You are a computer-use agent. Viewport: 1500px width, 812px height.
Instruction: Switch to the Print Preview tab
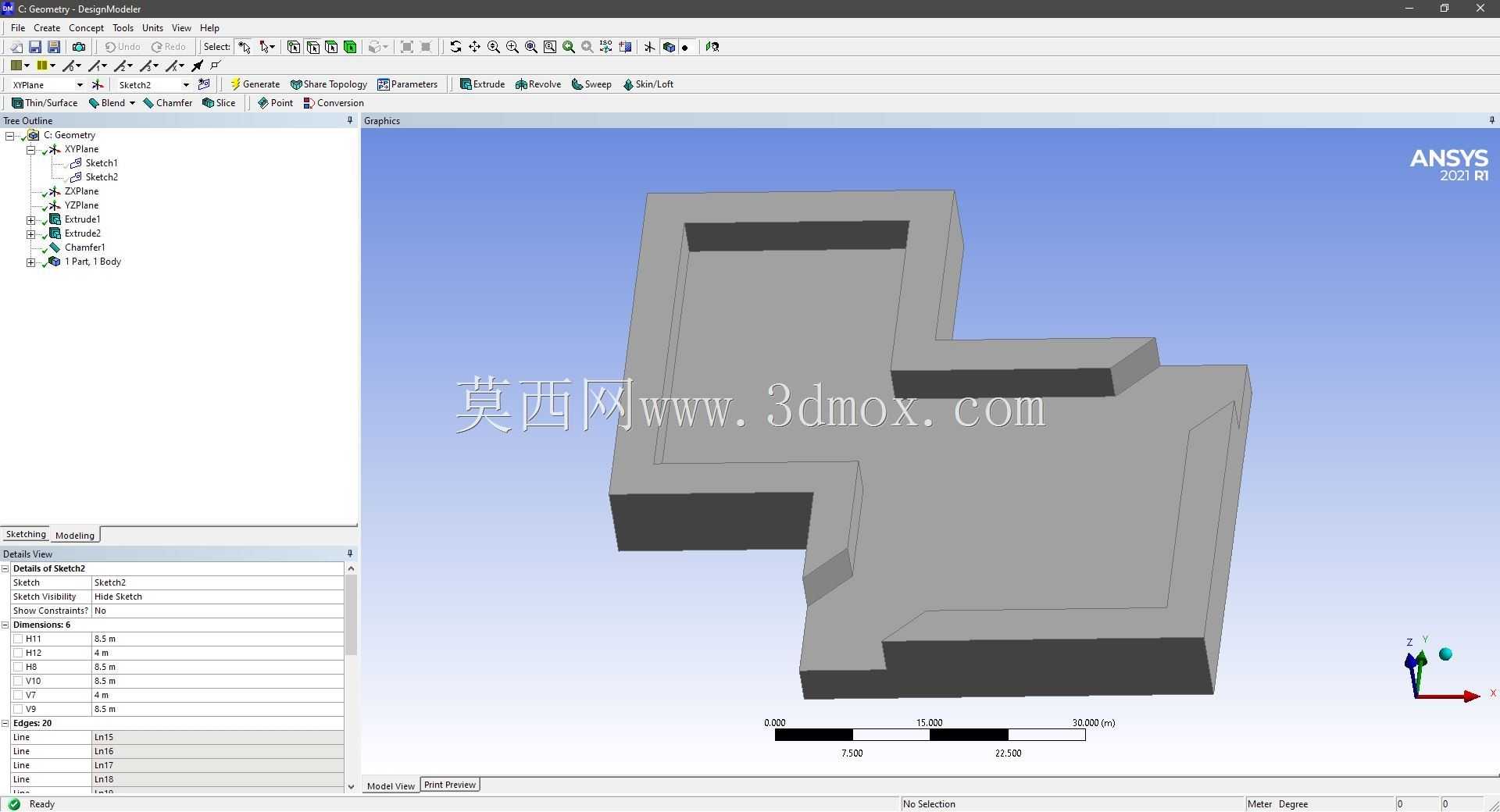(450, 785)
